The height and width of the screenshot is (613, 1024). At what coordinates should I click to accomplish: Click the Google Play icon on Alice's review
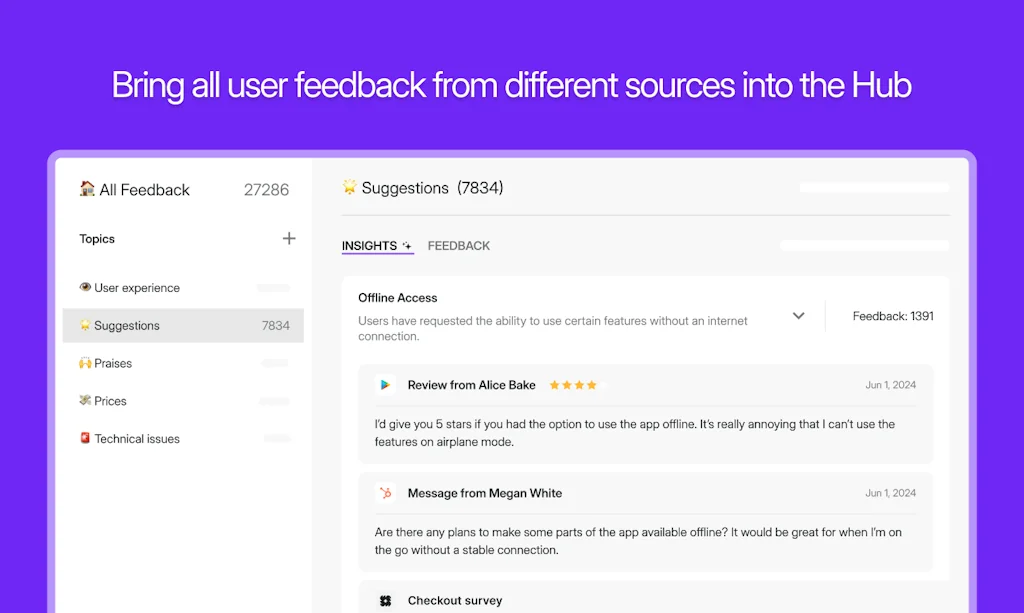pos(385,385)
